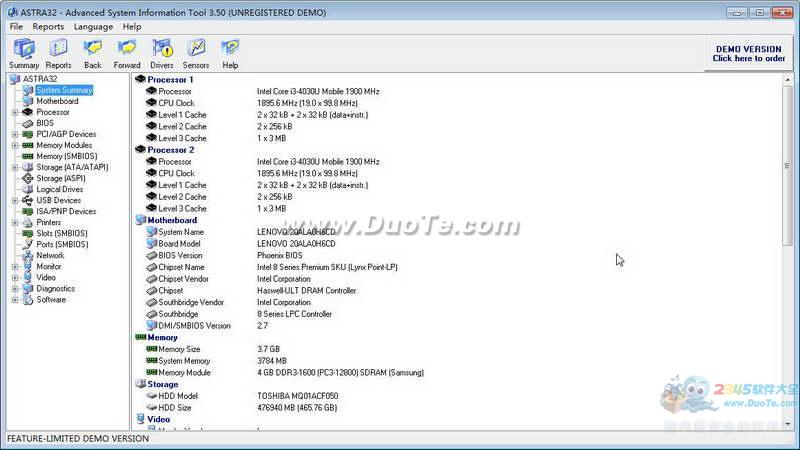Image resolution: width=800 pixels, height=450 pixels.
Task: Click the 'Haswell-ULT DRAM Controller' value
Action: [x=307, y=290]
